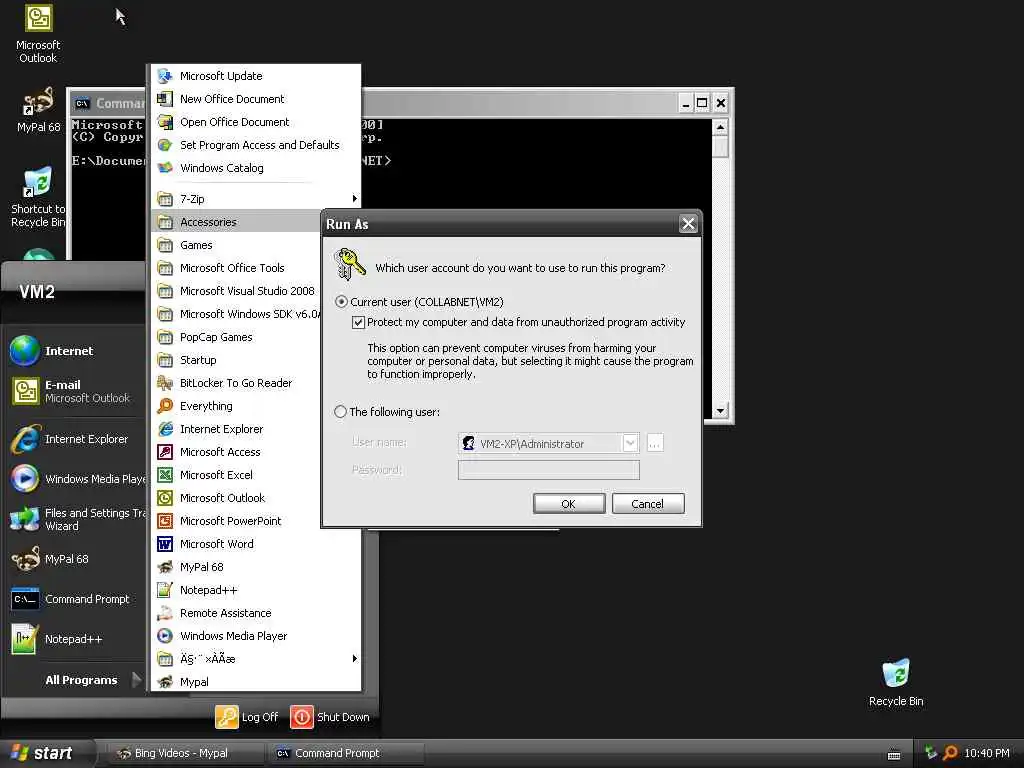The image size is (1024, 768).
Task: Click Cancel in Run As dialog
Action: [647, 504]
